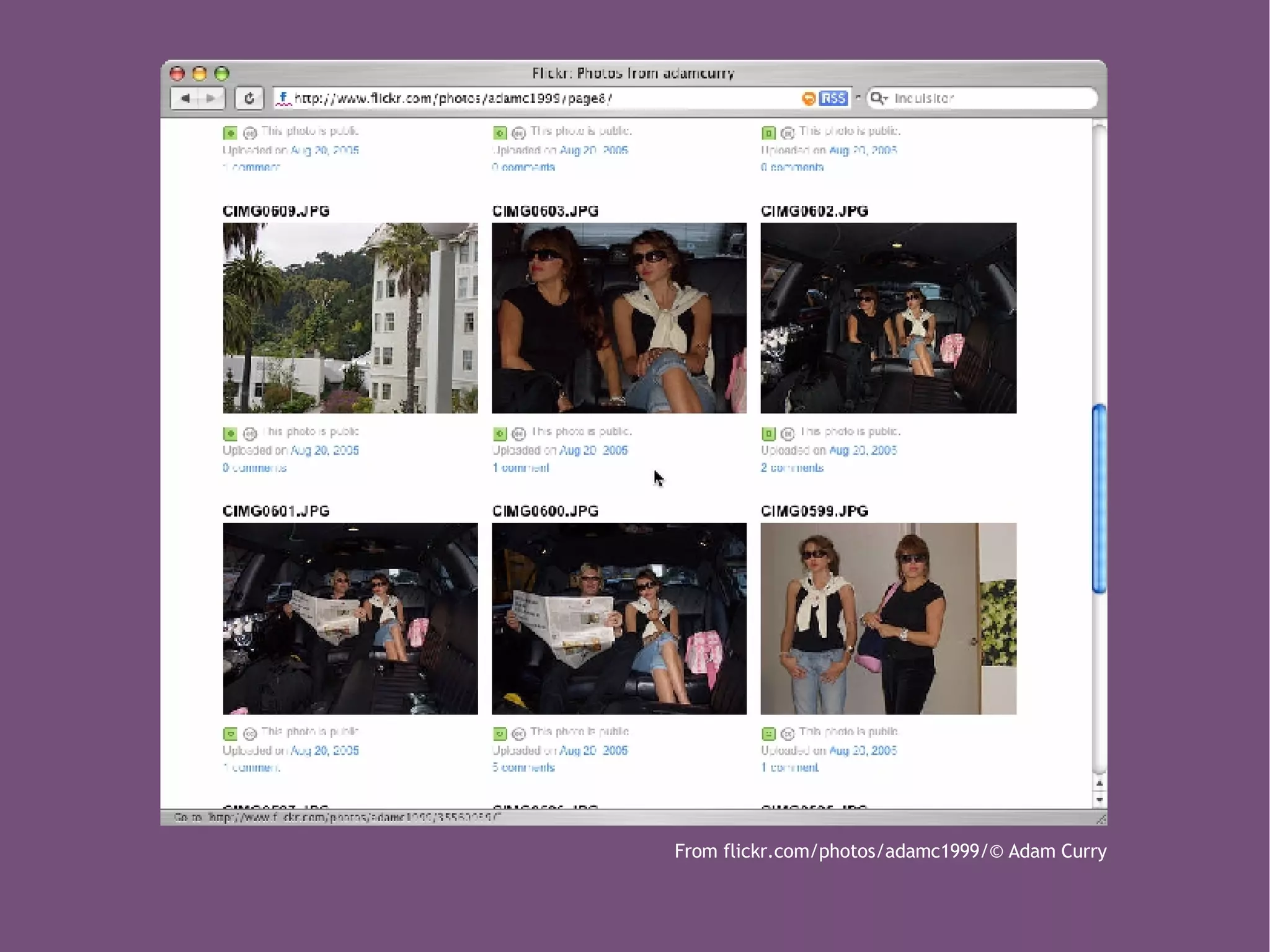Open the search magnifier dropdown menu
This screenshot has height=952, width=1270.
coord(879,98)
